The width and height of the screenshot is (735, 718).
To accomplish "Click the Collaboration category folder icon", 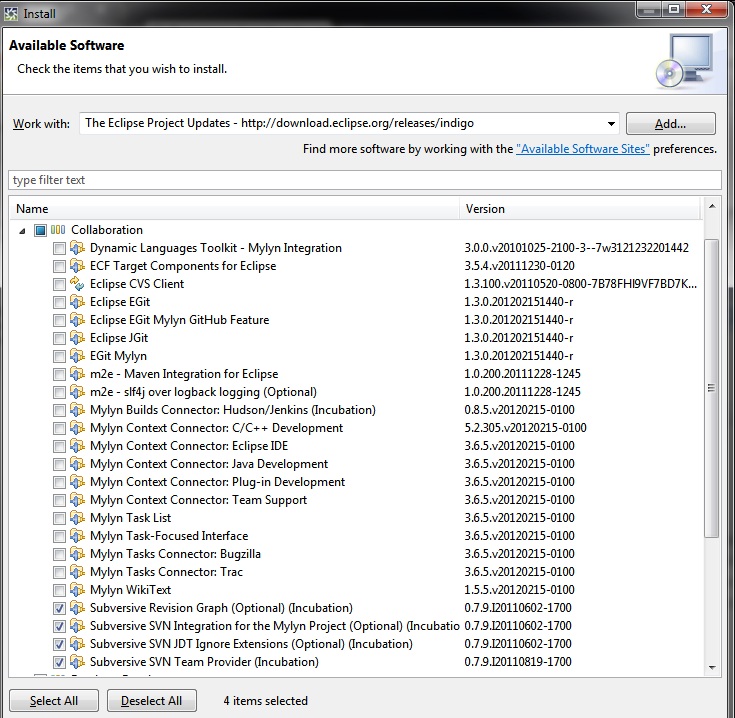I will click(58, 230).
